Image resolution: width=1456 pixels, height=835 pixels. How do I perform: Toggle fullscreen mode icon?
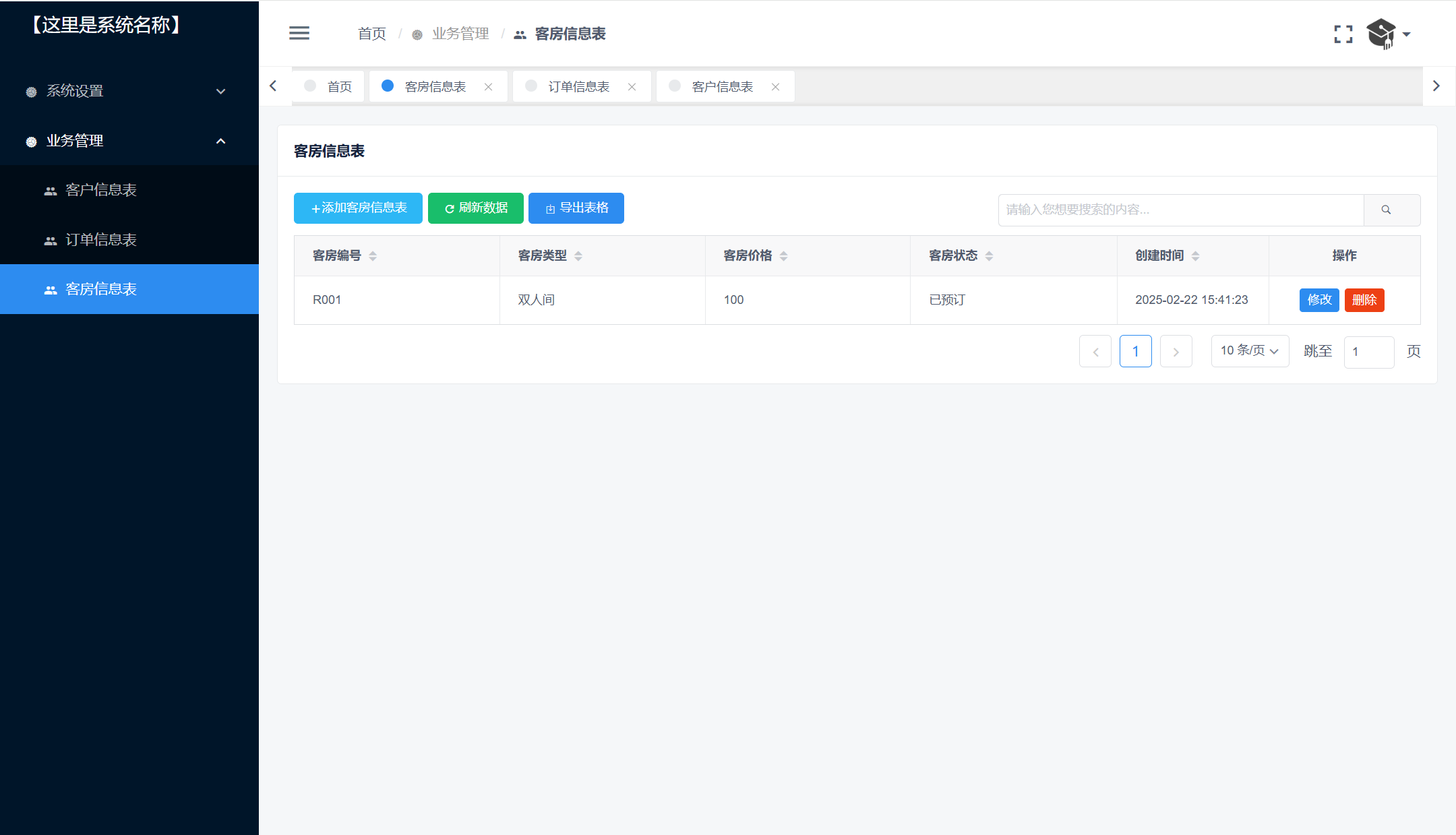click(1343, 34)
